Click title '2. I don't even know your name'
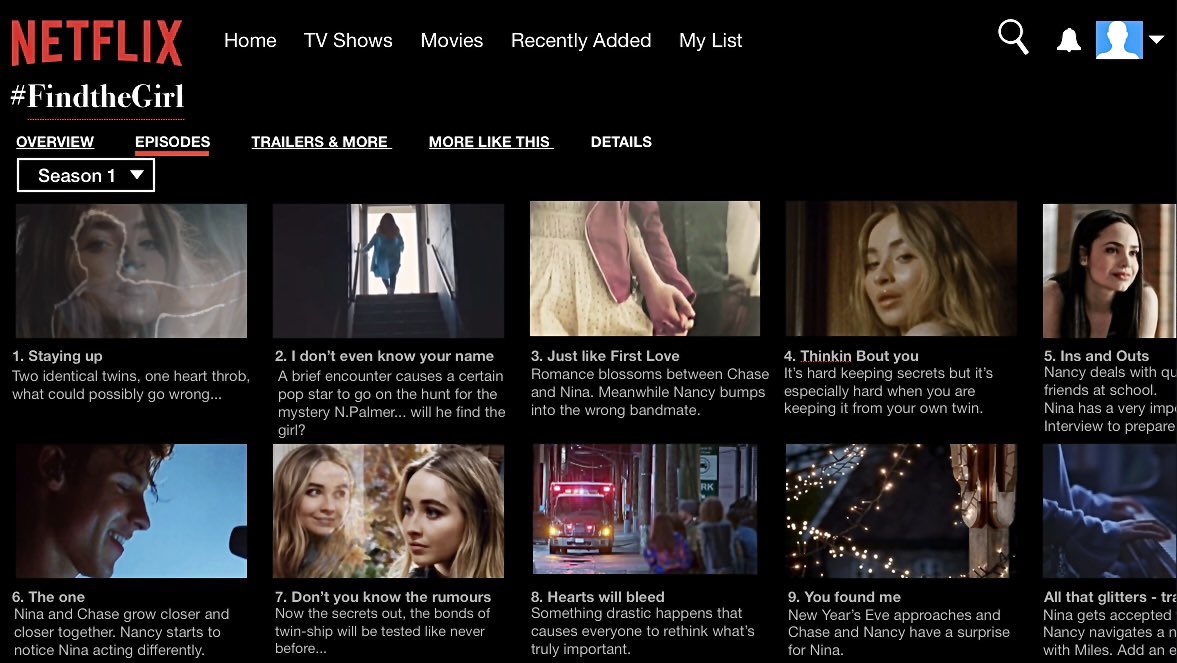 (x=384, y=356)
